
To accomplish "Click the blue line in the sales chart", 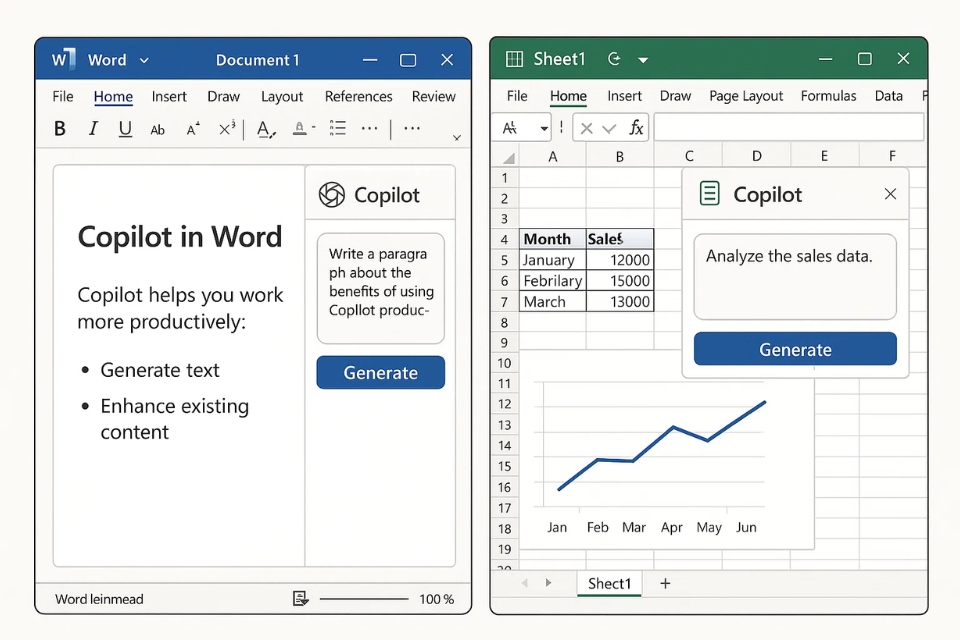I will click(661, 445).
